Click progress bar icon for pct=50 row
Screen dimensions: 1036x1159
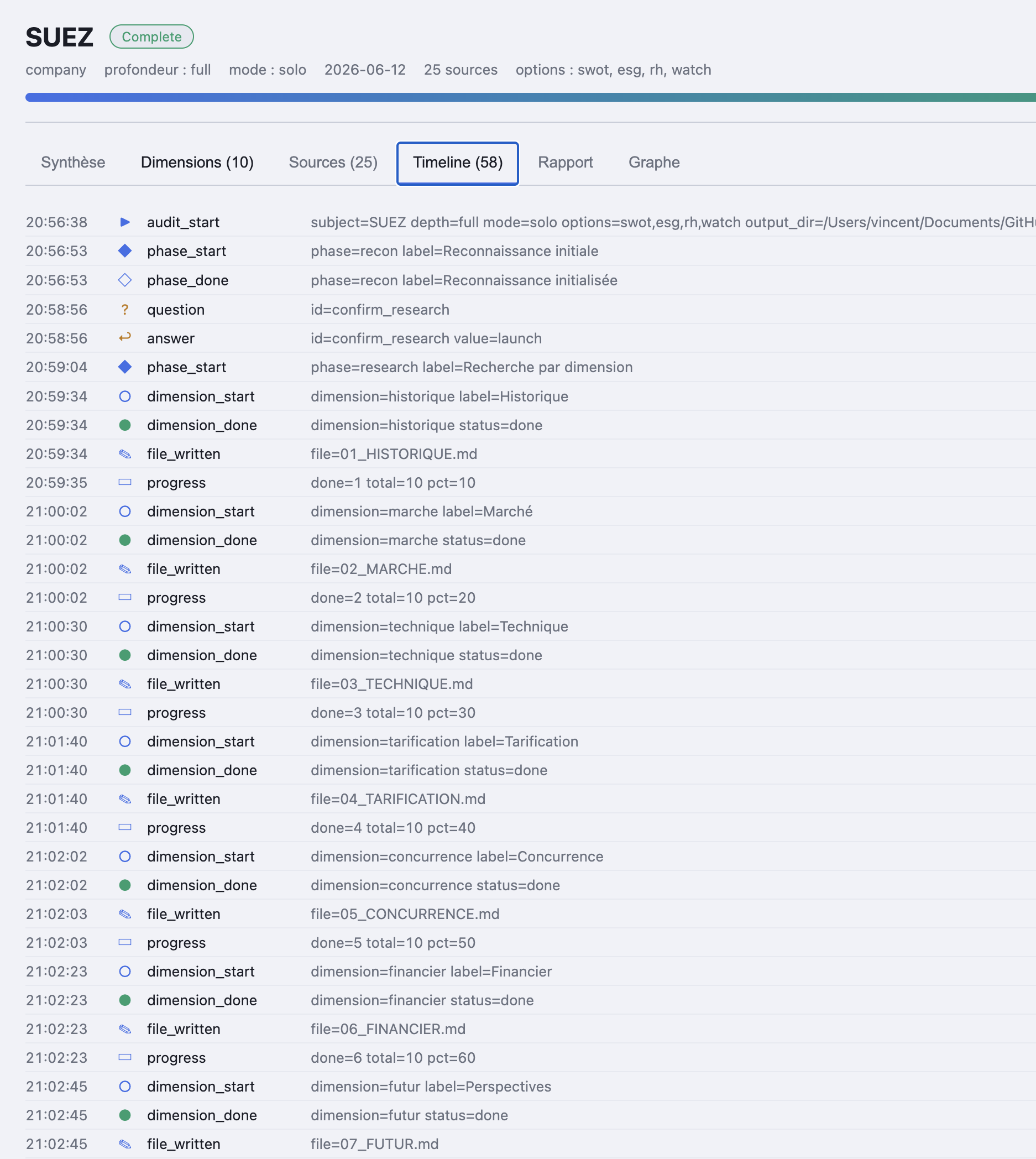(125, 943)
